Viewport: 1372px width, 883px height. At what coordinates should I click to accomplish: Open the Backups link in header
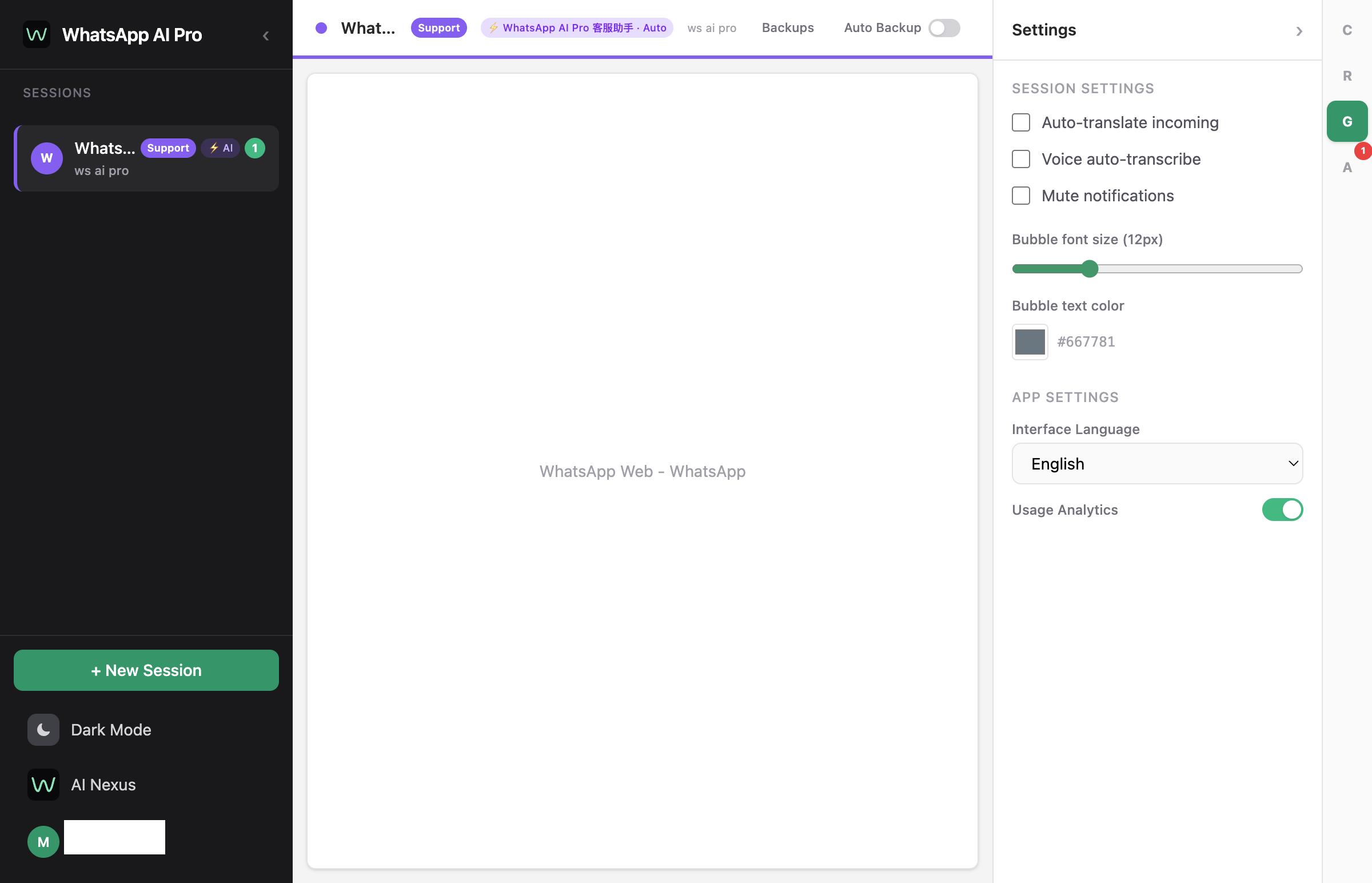[787, 28]
